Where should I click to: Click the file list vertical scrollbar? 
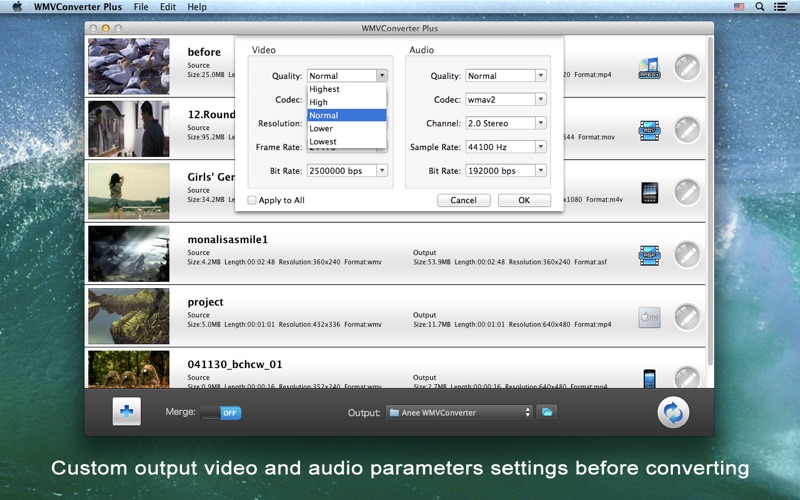tap(710, 200)
